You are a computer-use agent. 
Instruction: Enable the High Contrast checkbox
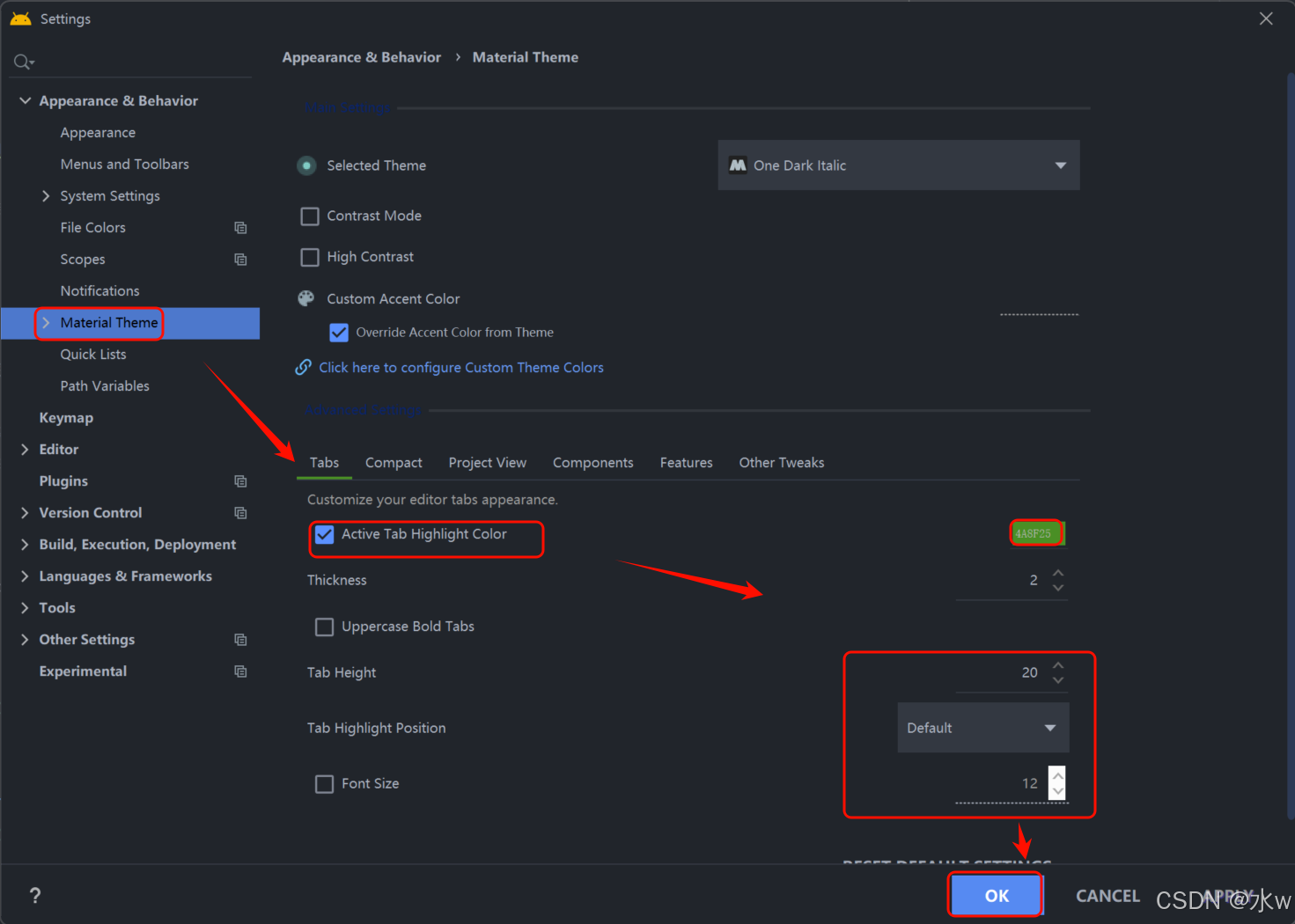310,257
